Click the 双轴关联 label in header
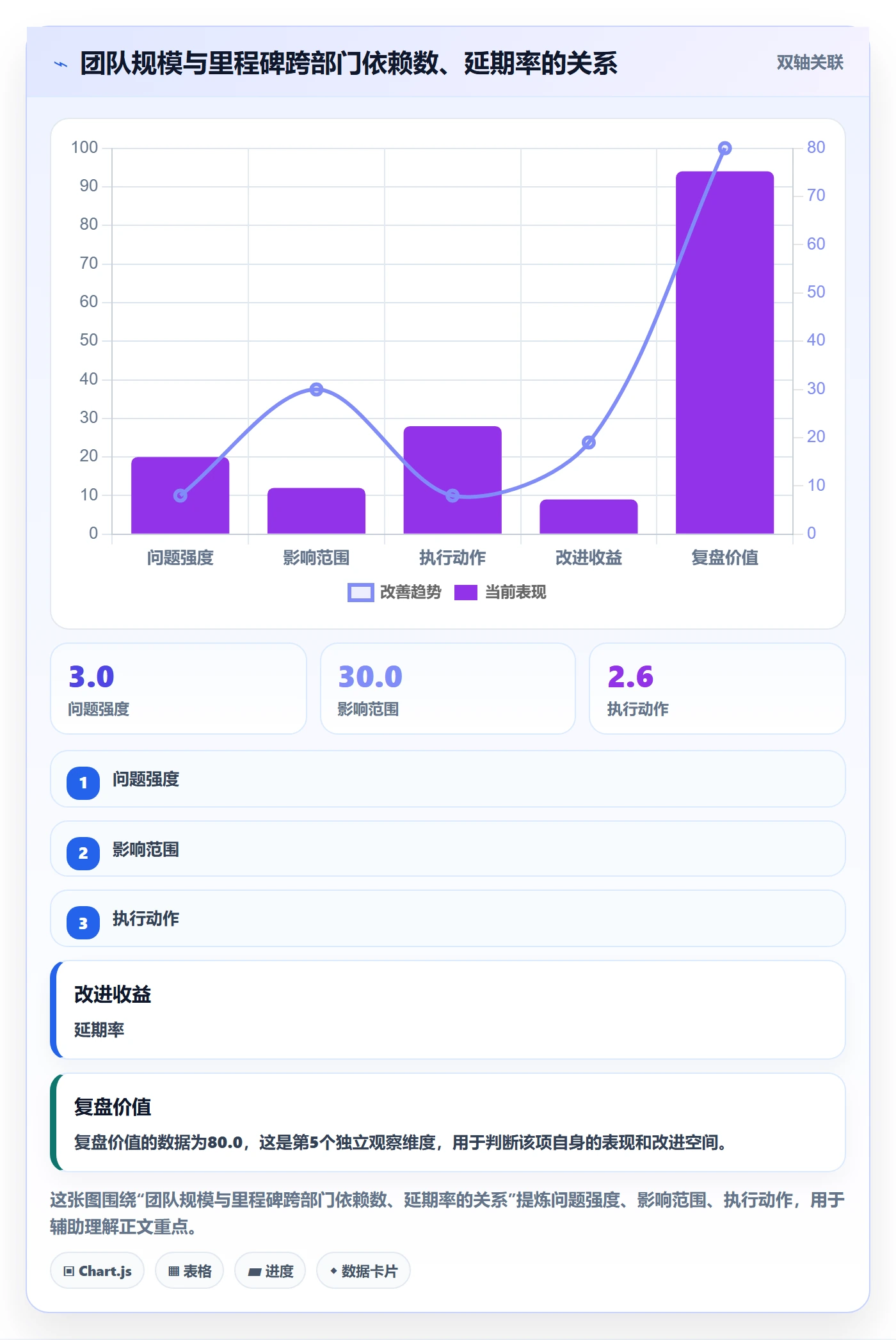This screenshot has width=896, height=1340. pos(810,63)
